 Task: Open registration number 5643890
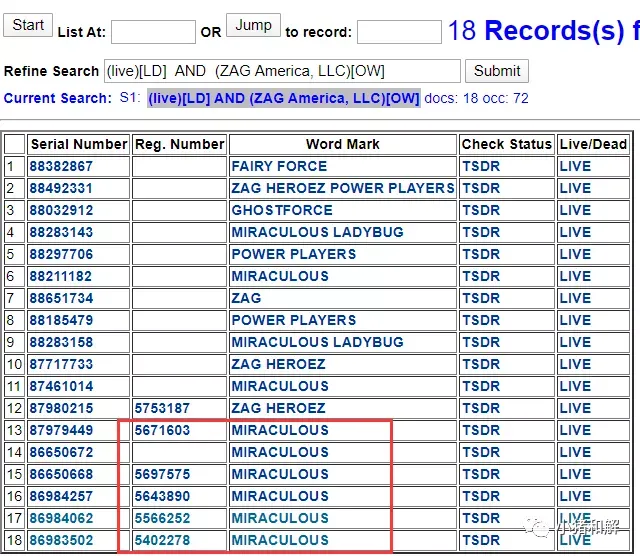click(x=162, y=497)
